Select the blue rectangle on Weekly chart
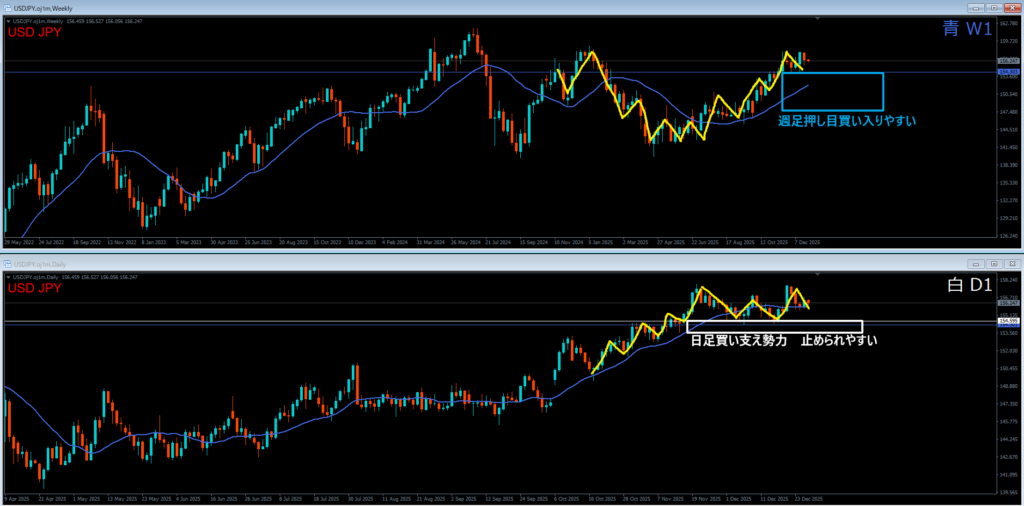 (884, 92)
